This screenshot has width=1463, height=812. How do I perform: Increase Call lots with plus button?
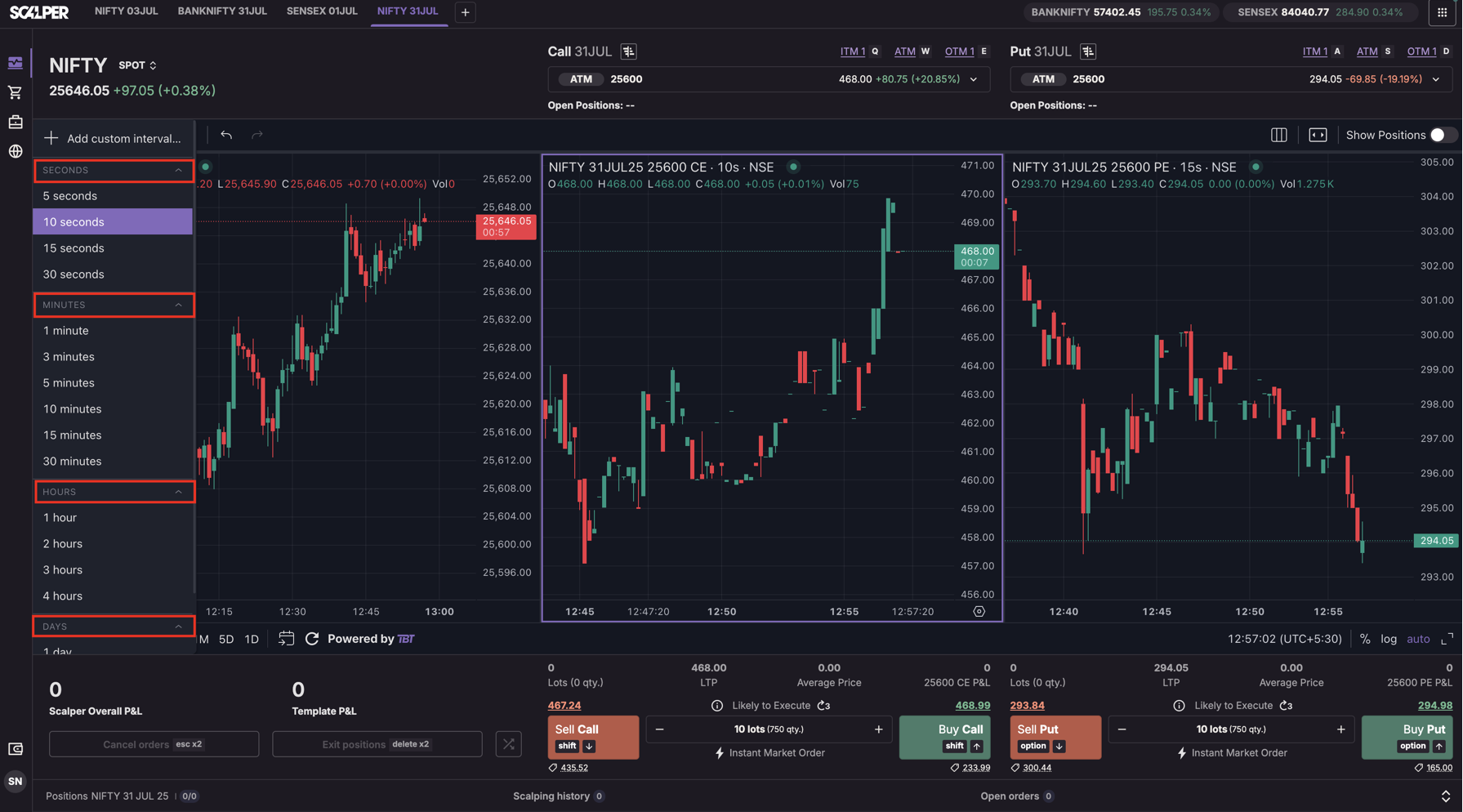[x=879, y=729]
